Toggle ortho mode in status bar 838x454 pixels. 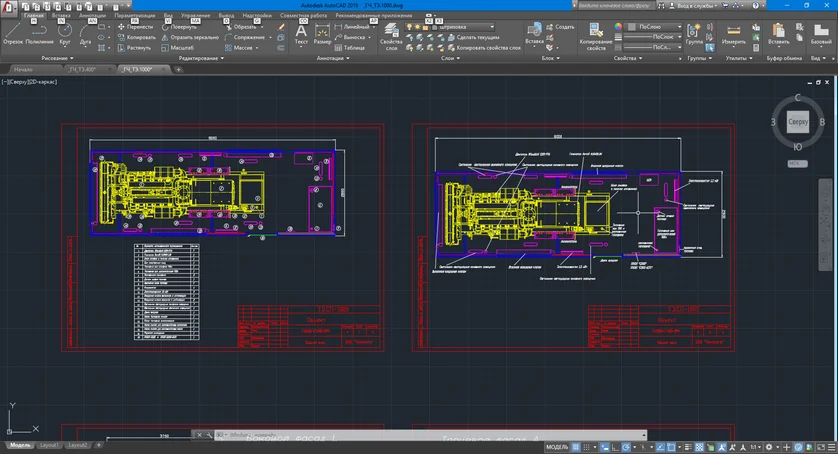615,447
